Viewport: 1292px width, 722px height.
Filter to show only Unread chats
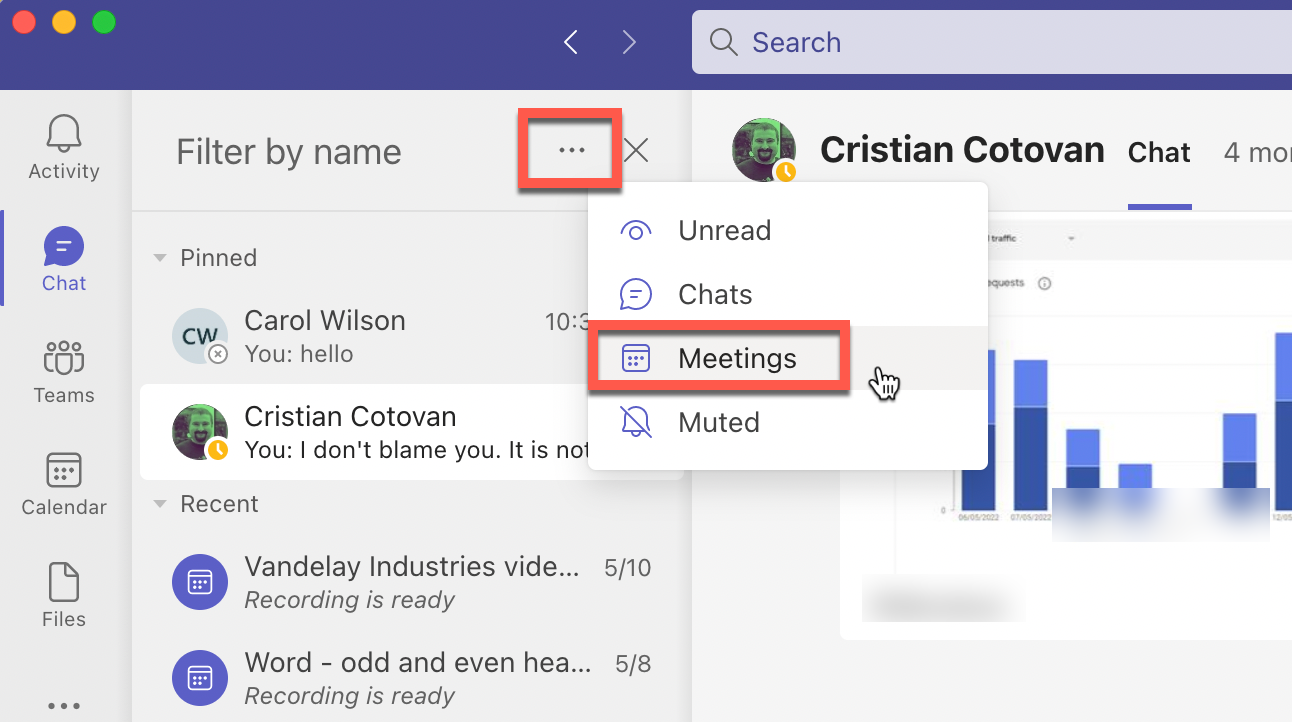[724, 230]
